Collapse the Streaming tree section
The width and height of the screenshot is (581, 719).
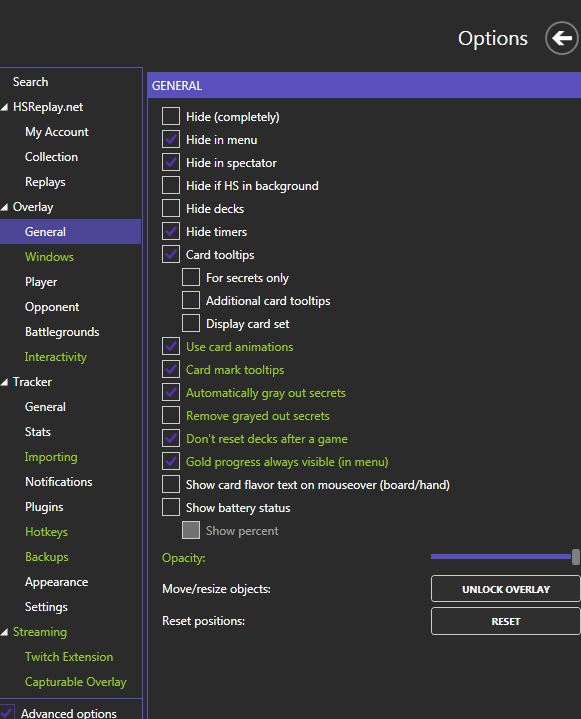pos(5,632)
